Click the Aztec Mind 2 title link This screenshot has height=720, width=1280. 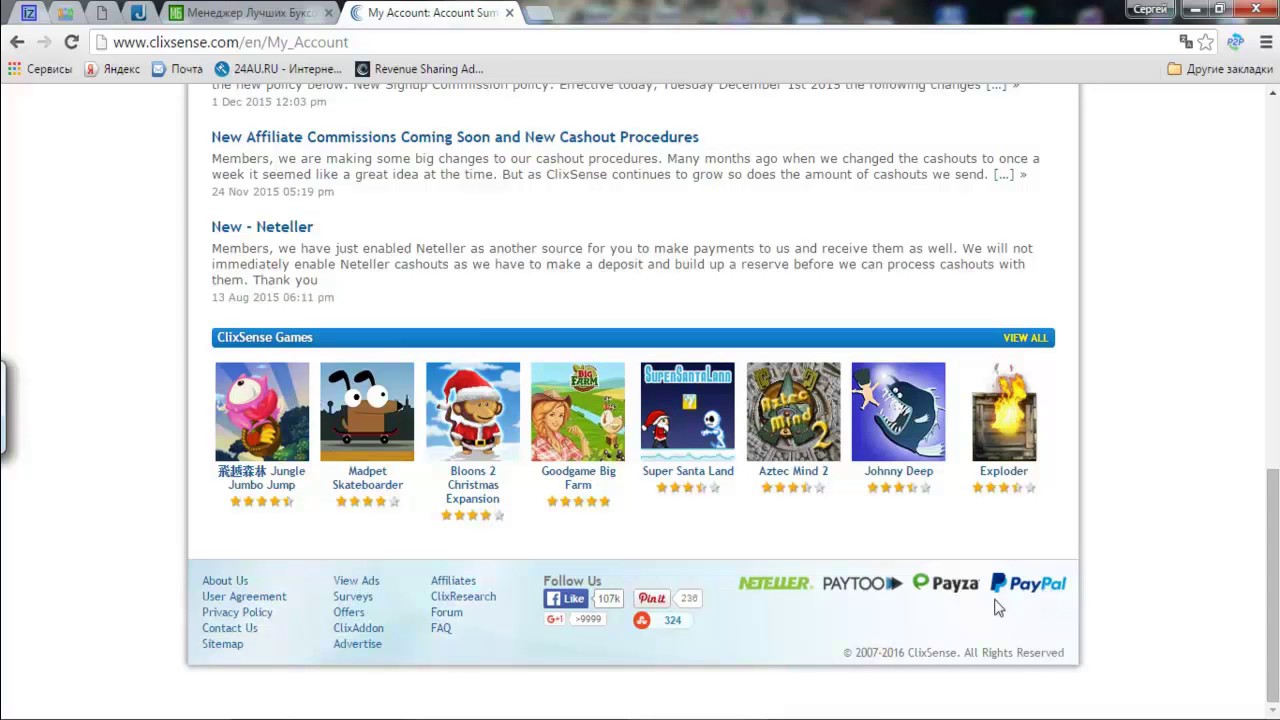[x=794, y=471]
